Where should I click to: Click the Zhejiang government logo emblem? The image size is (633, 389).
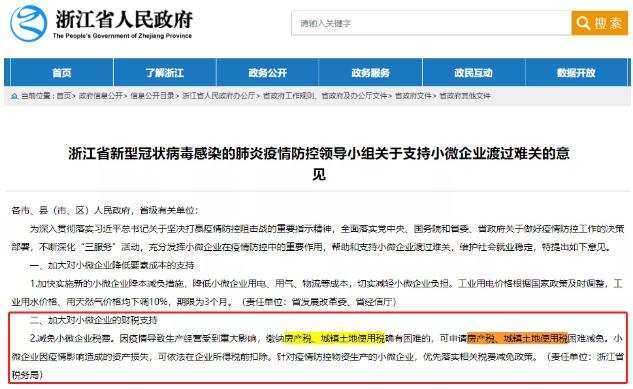tap(28, 23)
